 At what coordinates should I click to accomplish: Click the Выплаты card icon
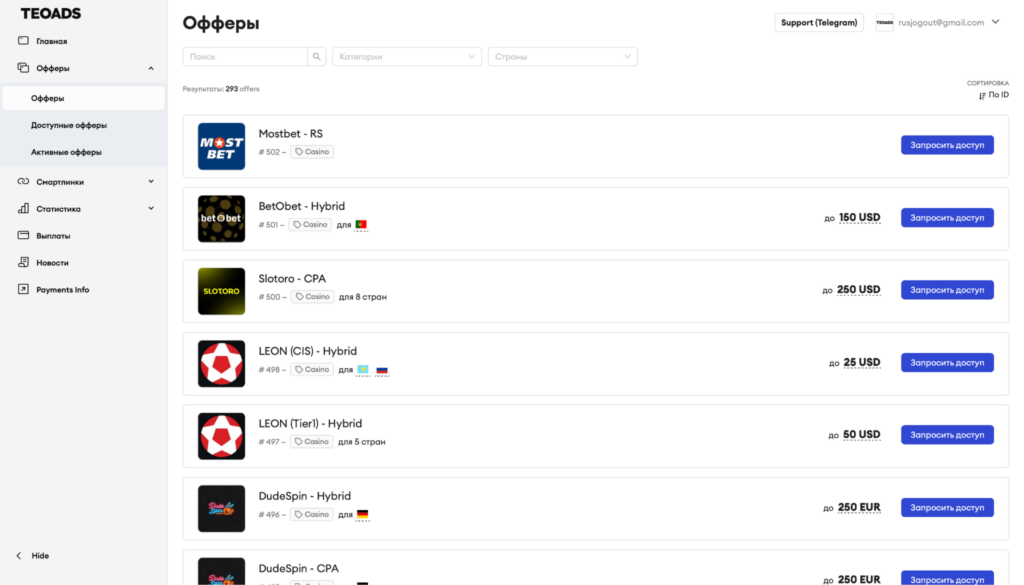point(24,235)
